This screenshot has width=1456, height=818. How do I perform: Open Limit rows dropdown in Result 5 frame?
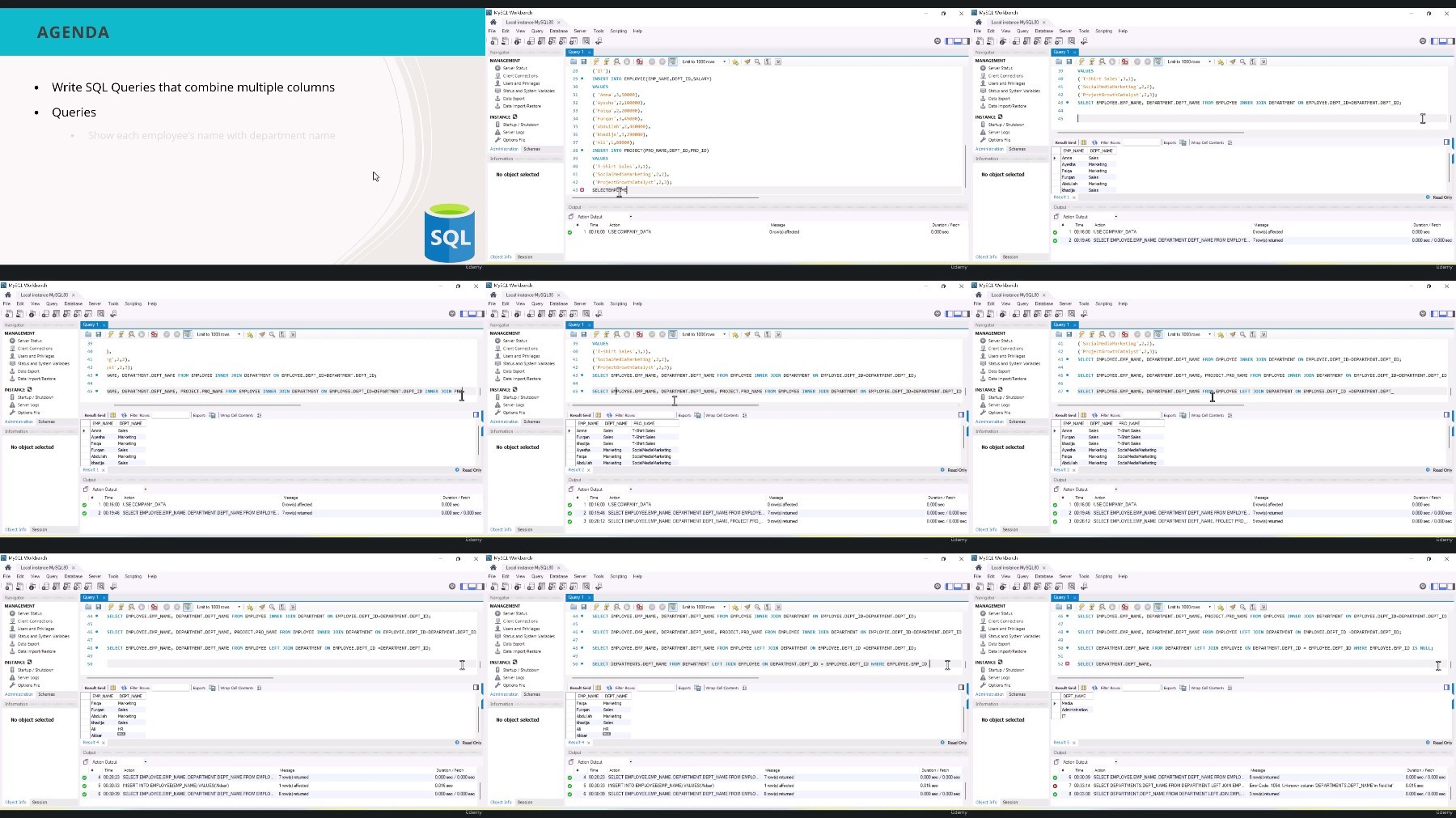tap(1188, 607)
